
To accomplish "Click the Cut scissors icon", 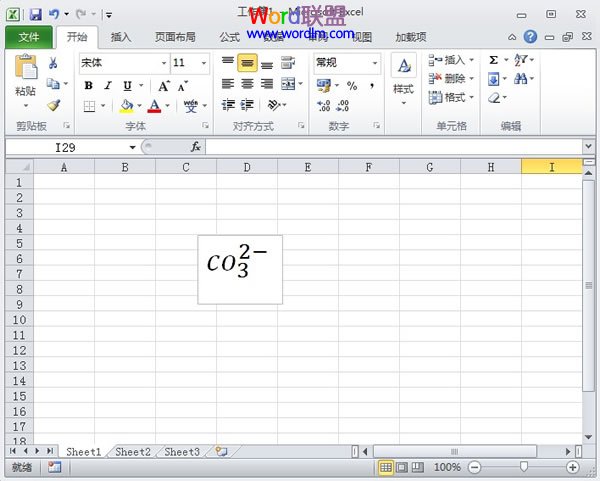I will coord(53,62).
